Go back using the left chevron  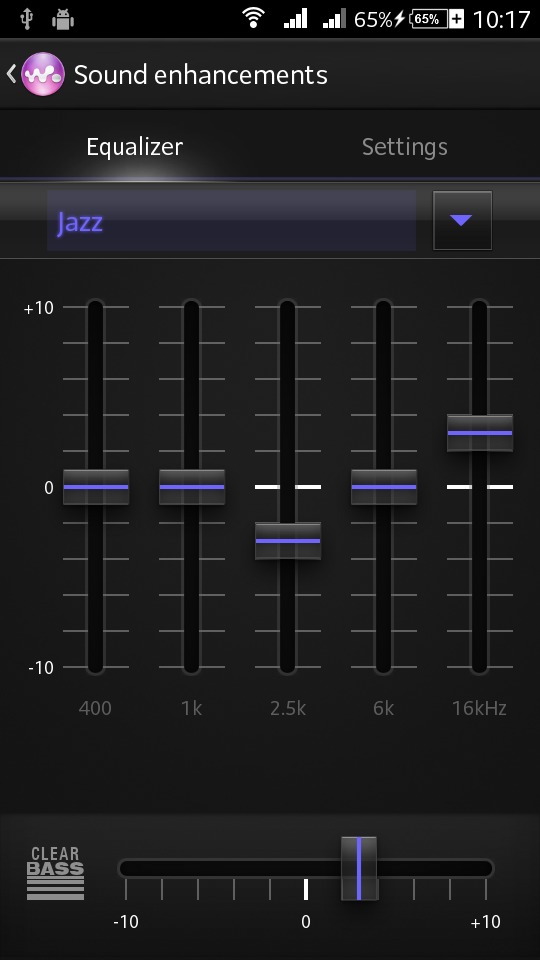(x=11, y=74)
